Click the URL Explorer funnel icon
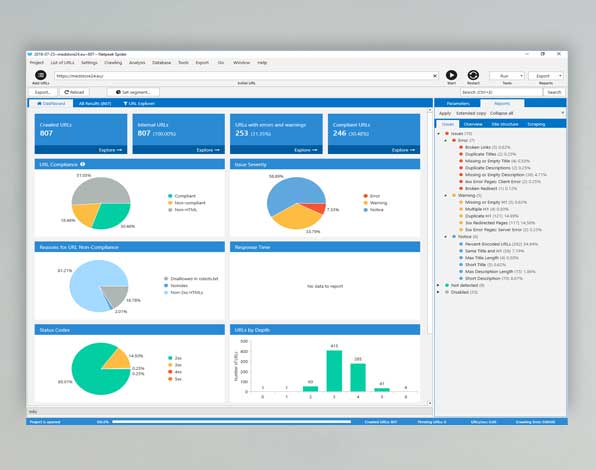 125,103
